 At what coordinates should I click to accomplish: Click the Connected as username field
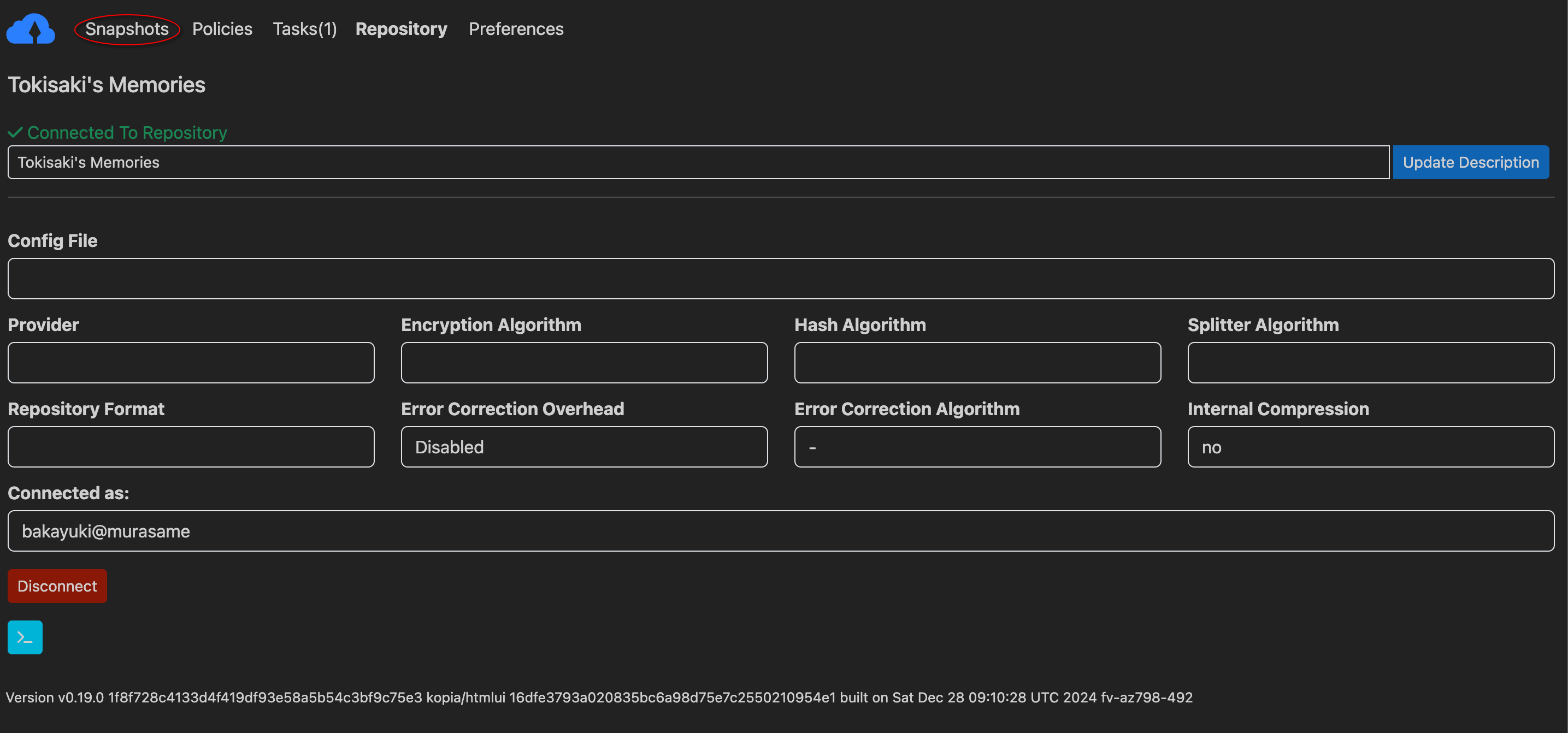[780, 530]
